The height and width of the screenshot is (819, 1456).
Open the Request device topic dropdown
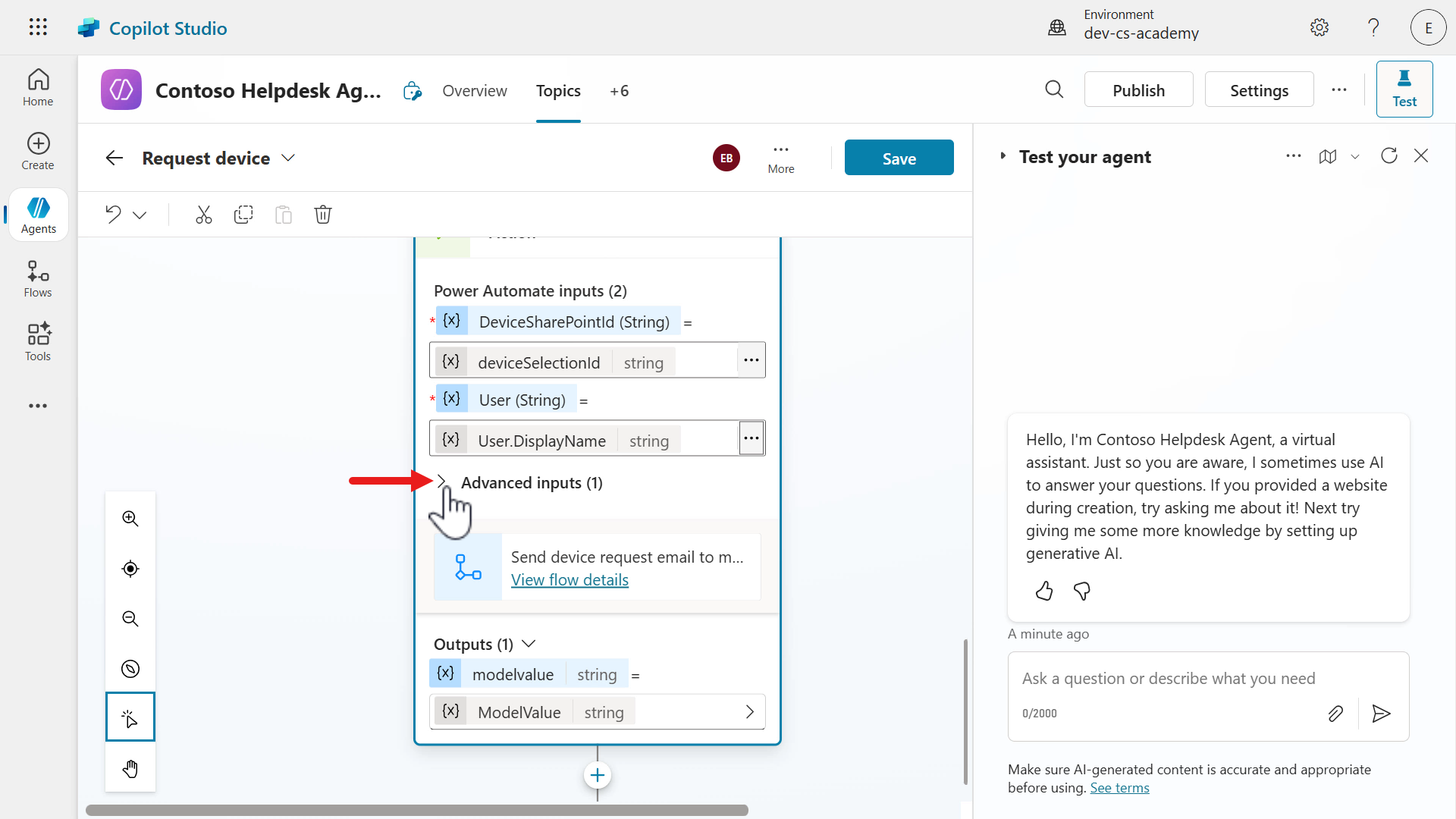288,158
